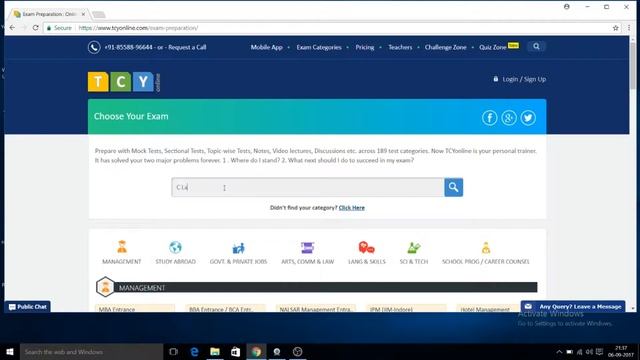Select the Arts, Comm & Law icon

(307, 247)
